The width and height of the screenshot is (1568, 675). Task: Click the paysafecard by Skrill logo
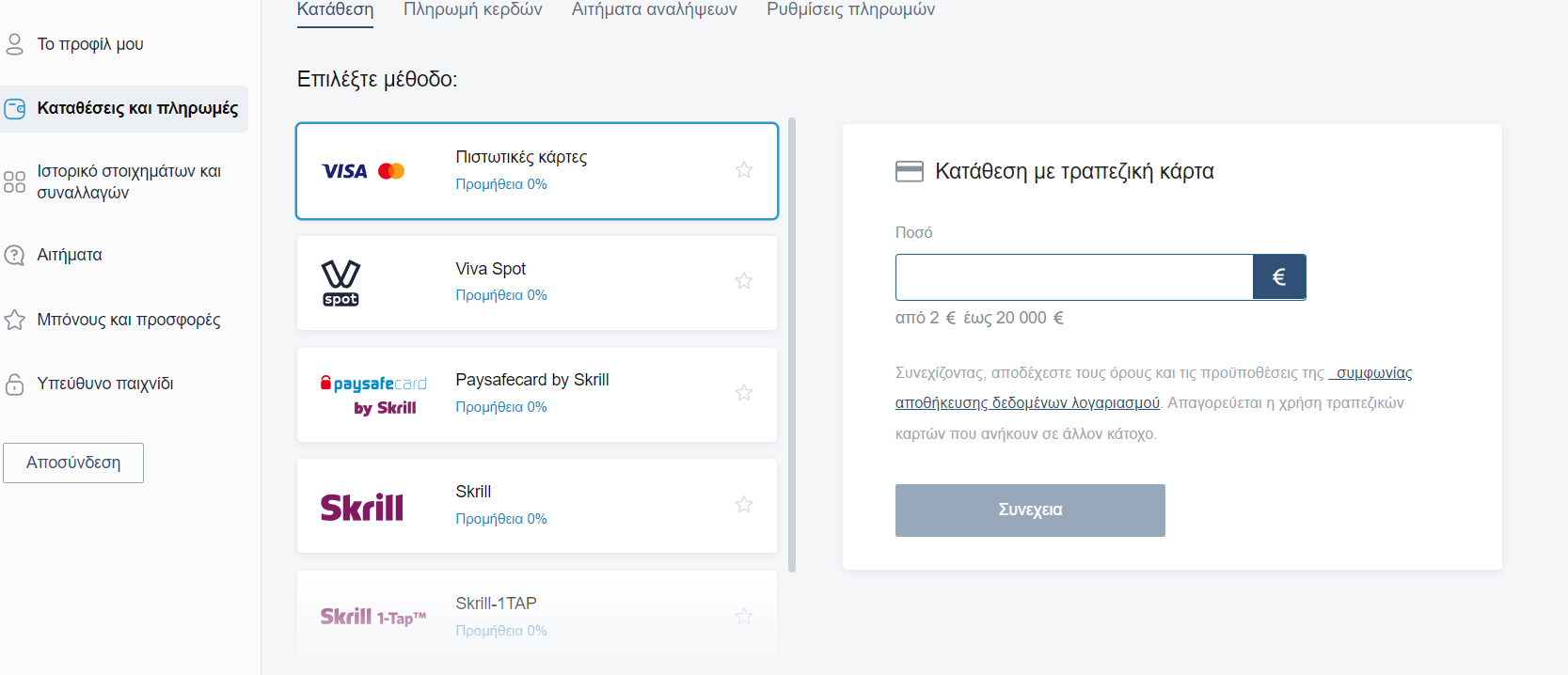point(373,395)
